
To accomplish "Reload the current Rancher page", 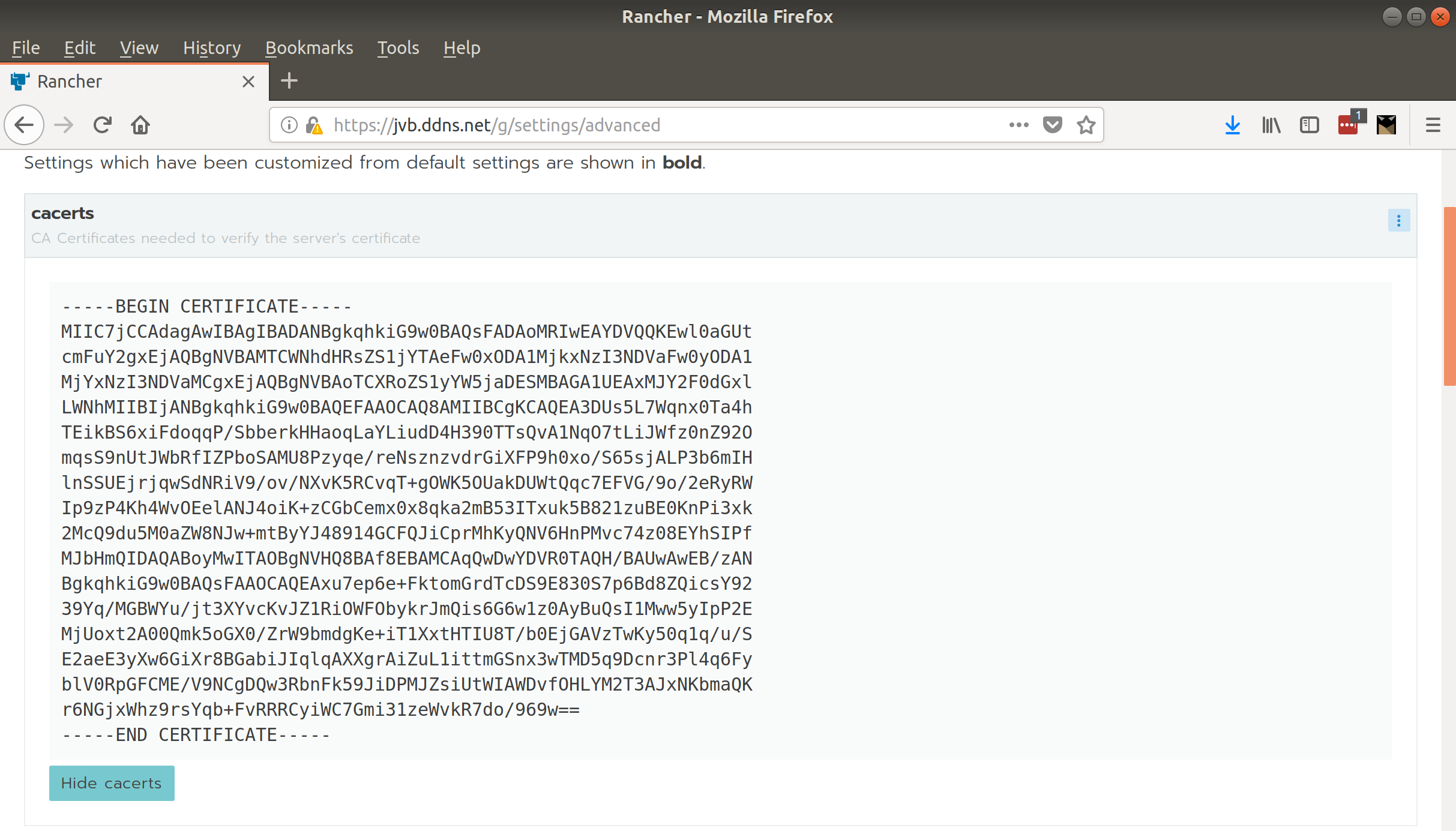I will (x=103, y=125).
